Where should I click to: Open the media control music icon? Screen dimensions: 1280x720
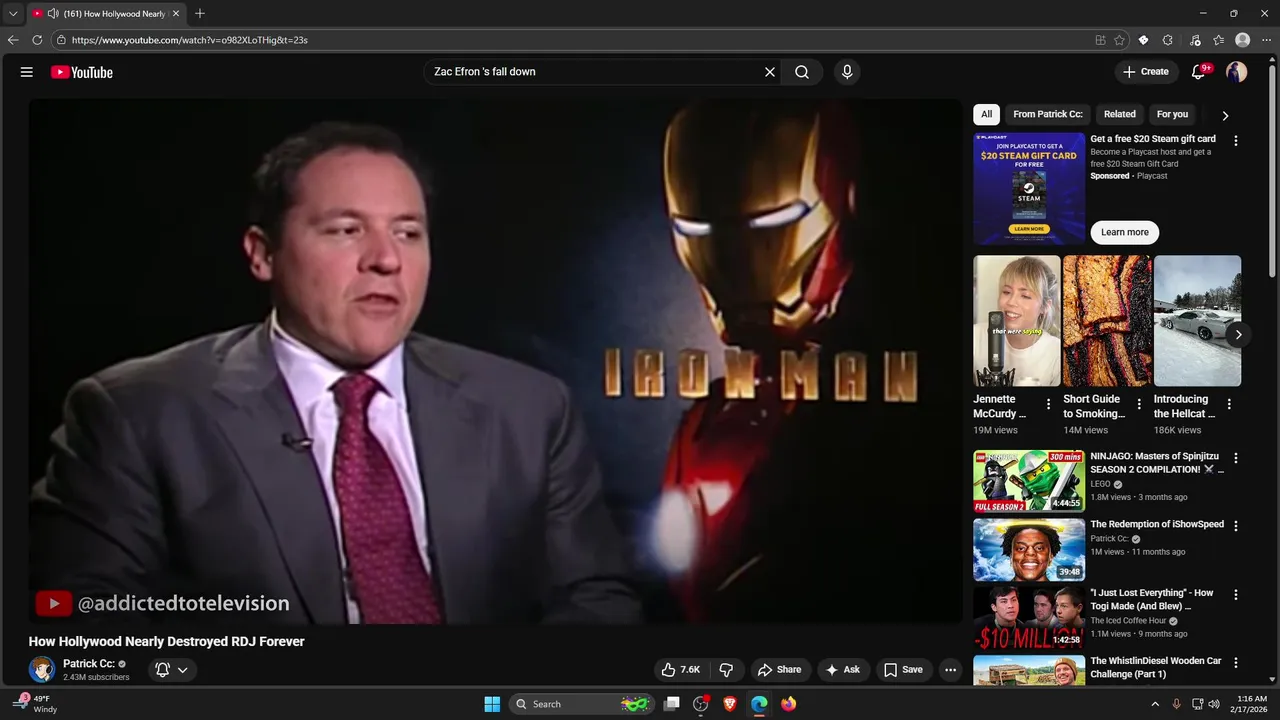1195,40
